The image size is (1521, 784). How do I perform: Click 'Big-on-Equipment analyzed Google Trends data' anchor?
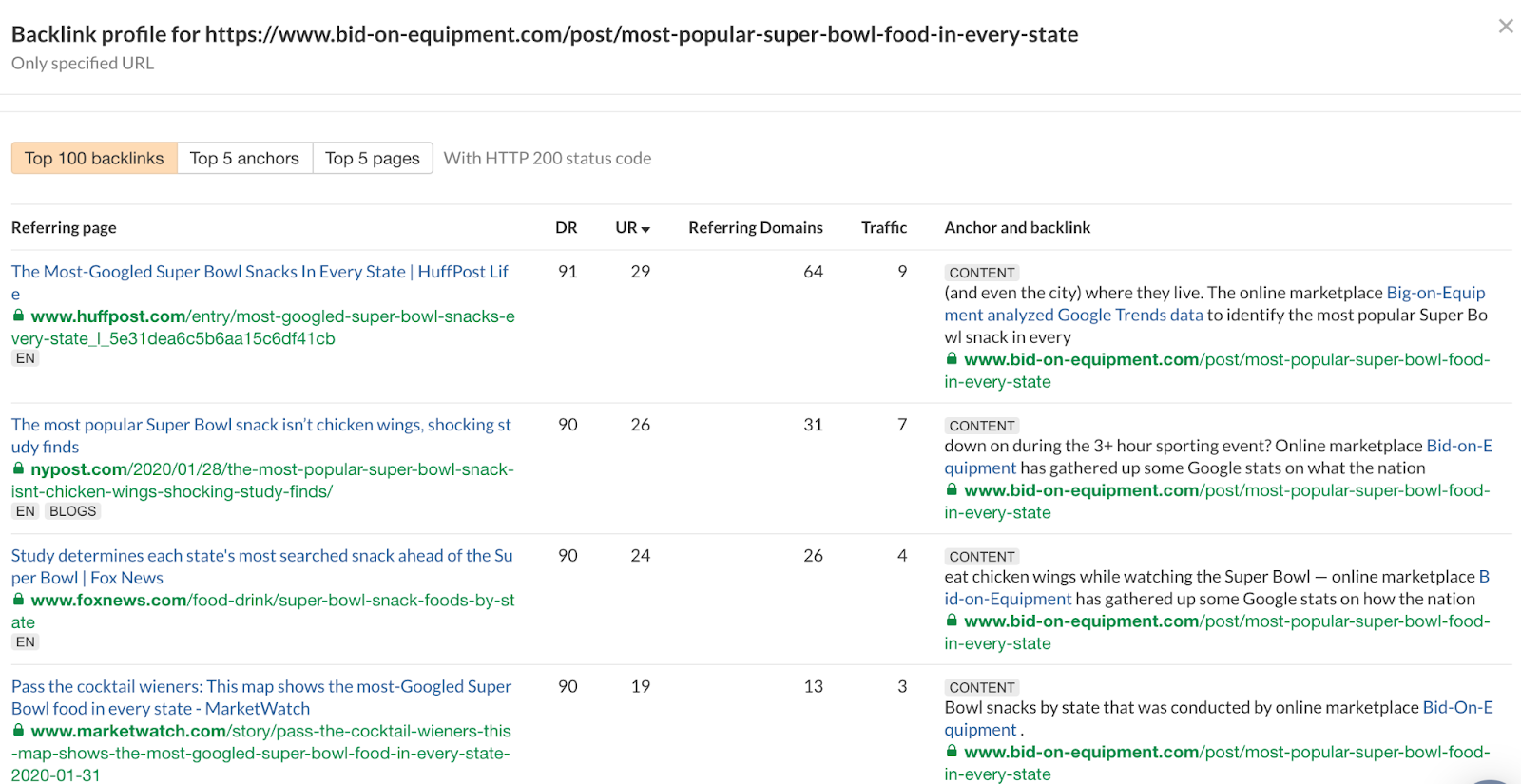pos(1073,315)
